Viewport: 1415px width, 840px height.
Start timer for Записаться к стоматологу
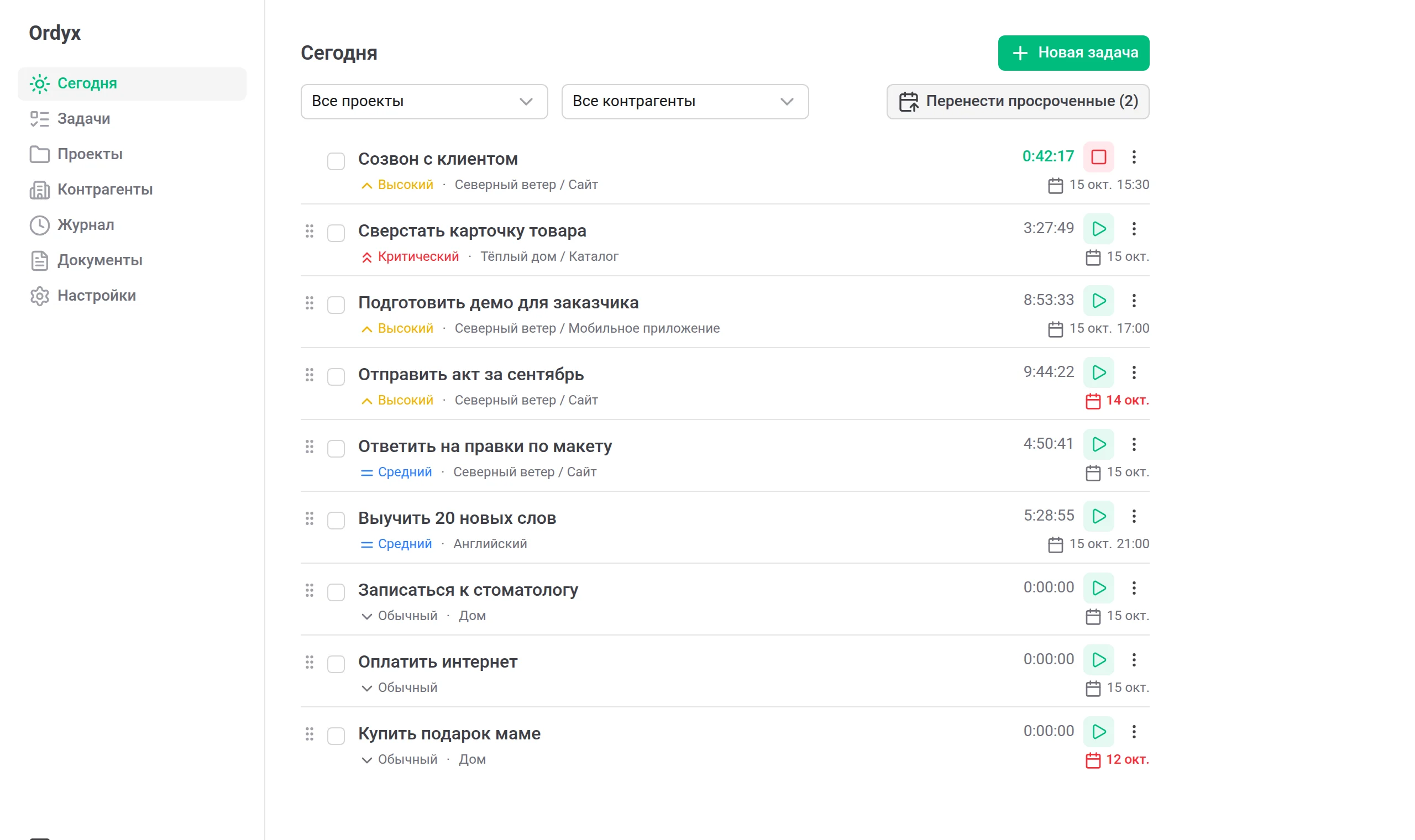coord(1098,588)
